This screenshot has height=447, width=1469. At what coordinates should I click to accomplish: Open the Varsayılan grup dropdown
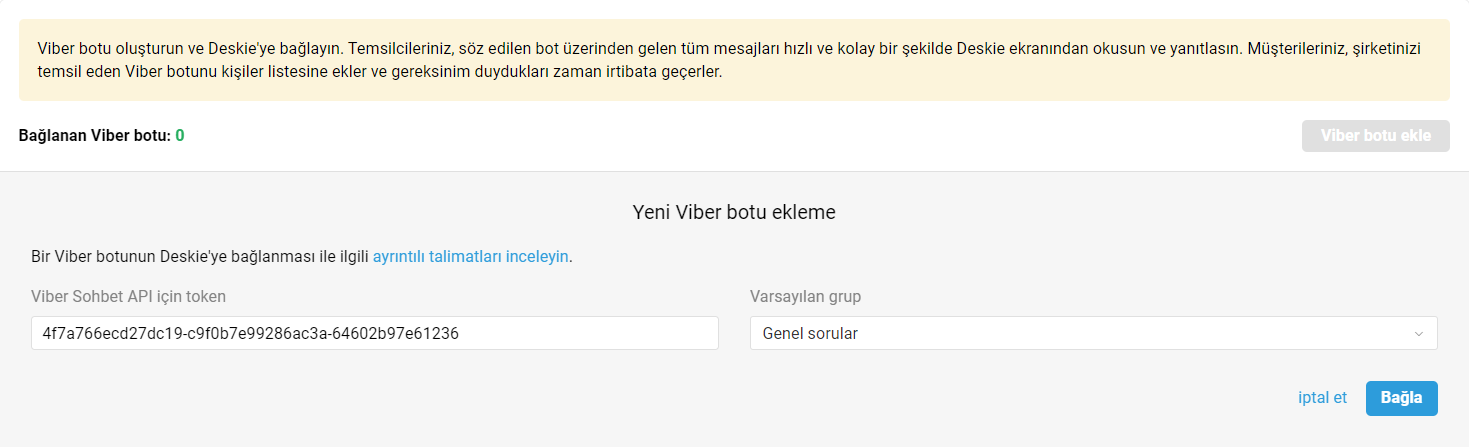pos(1094,333)
